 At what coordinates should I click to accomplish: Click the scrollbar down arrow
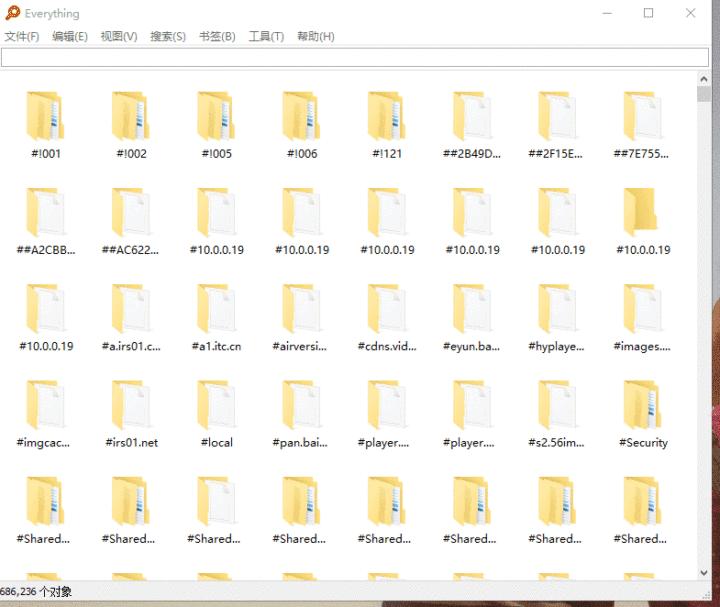tap(703, 573)
